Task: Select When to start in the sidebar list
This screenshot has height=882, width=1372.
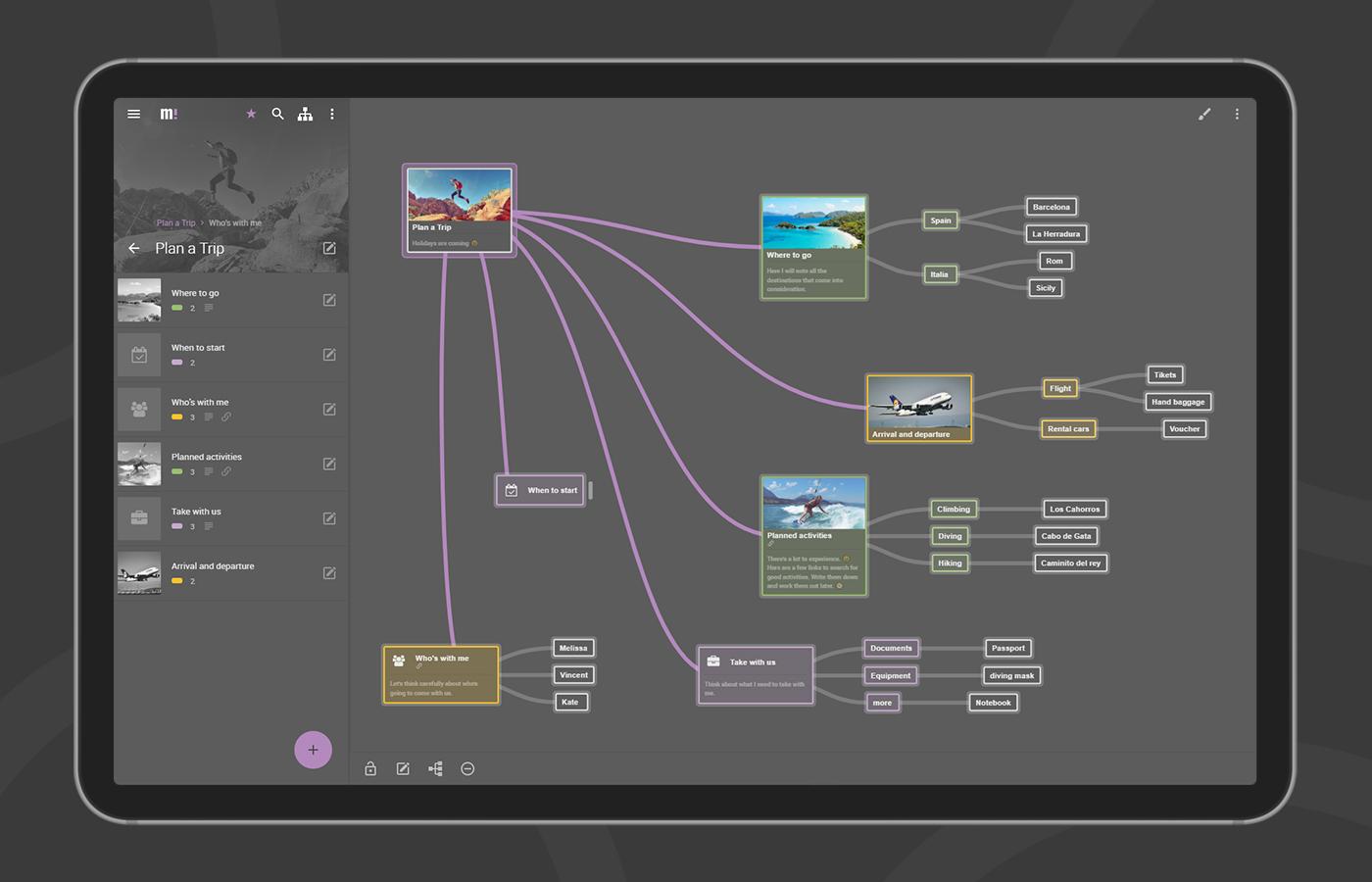Action: (231, 355)
